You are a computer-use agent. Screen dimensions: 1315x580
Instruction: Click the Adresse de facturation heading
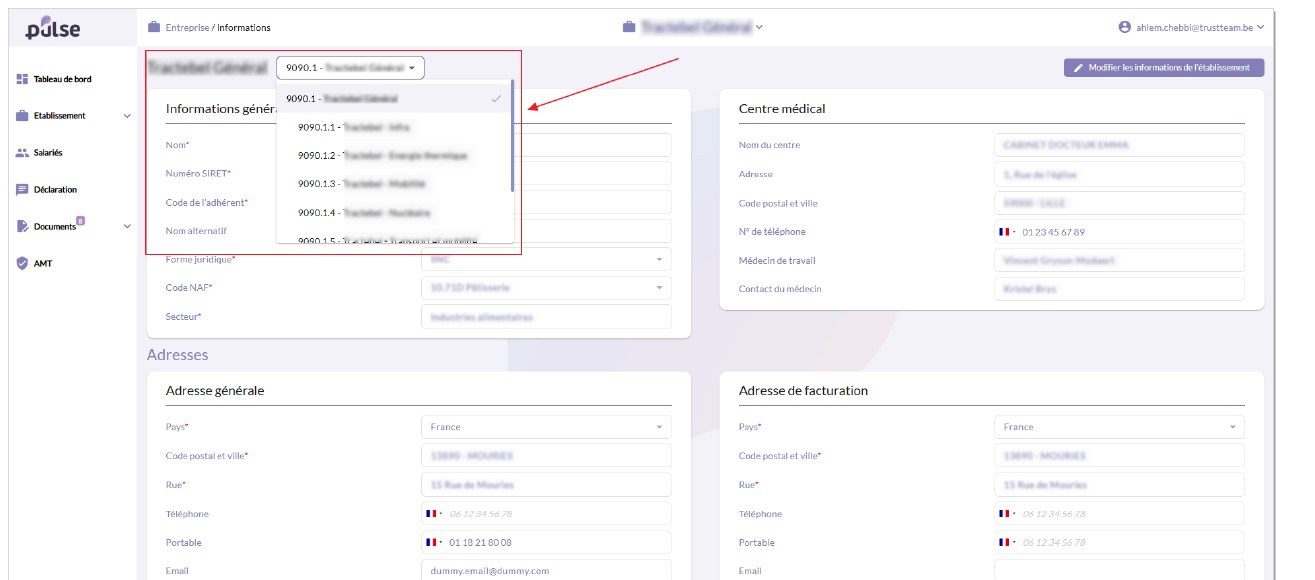coord(803,390)
